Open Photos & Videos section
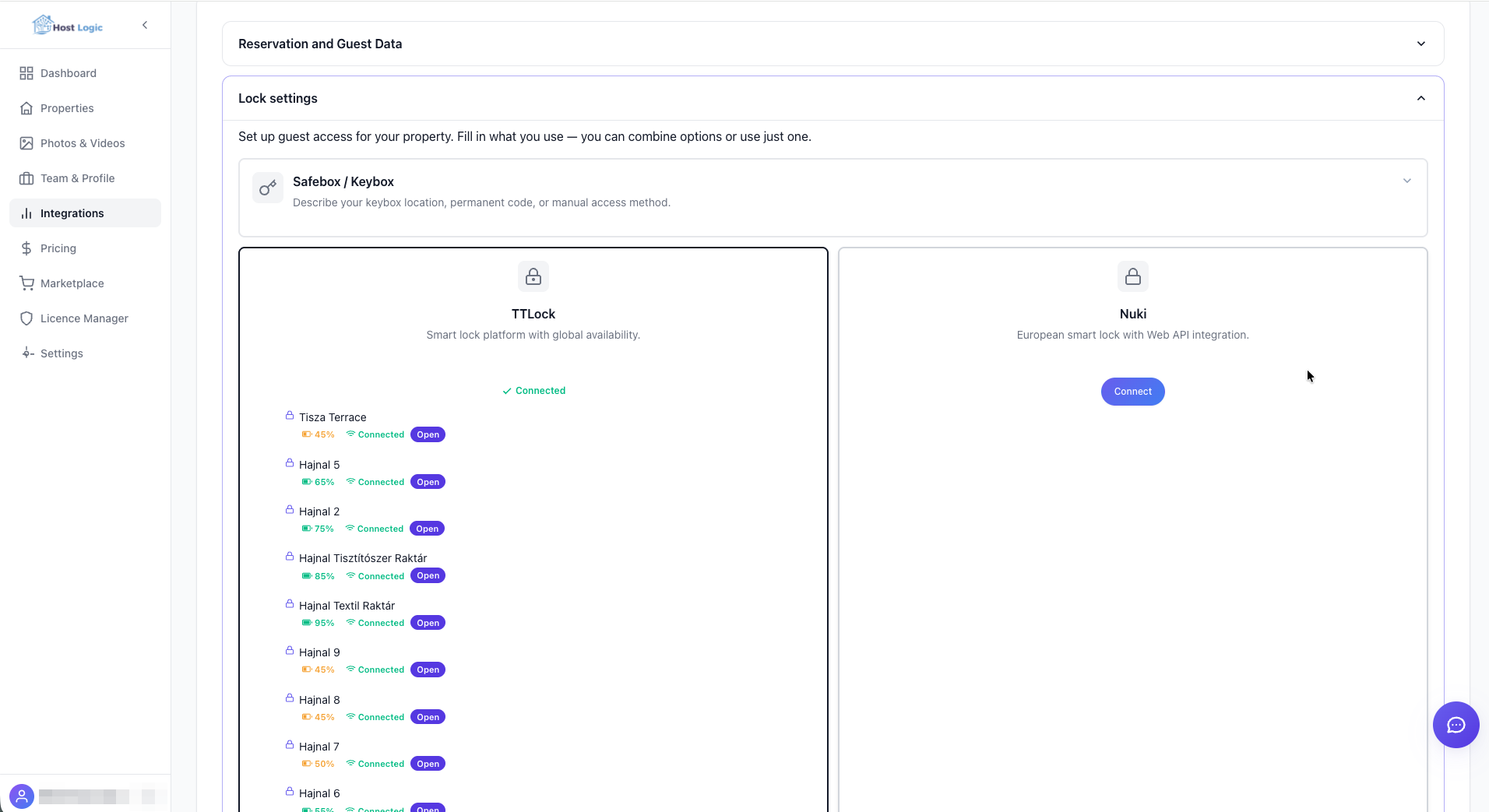This screenshot has height=812, width=1489. (85, 143)
